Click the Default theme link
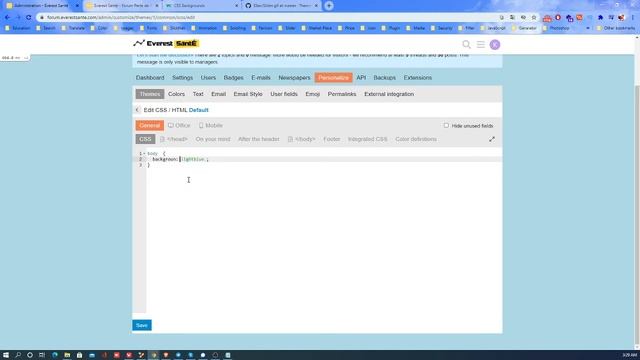This screenshot has width=640, height=360. (x=198, y=110)
